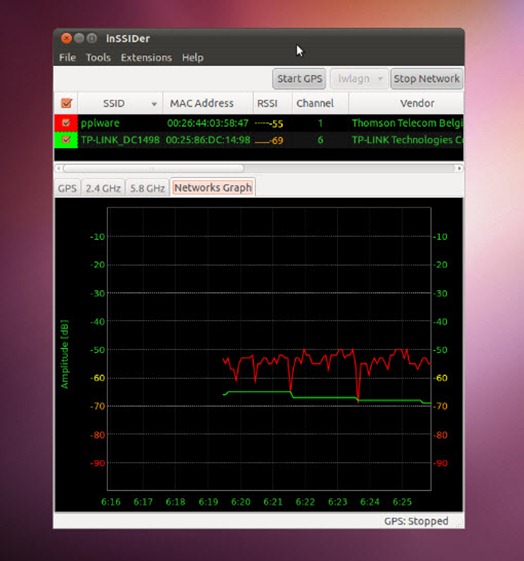Click the scrollbar right arrow
Screen dimensions: 524x561
tap(459, 168)
